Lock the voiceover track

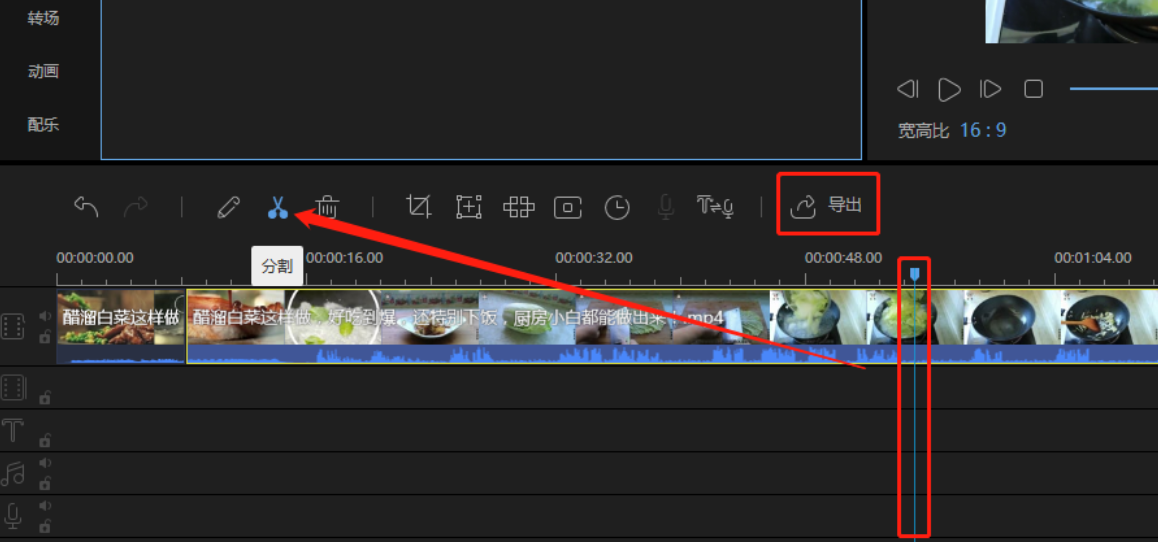[x=45, y=526]
